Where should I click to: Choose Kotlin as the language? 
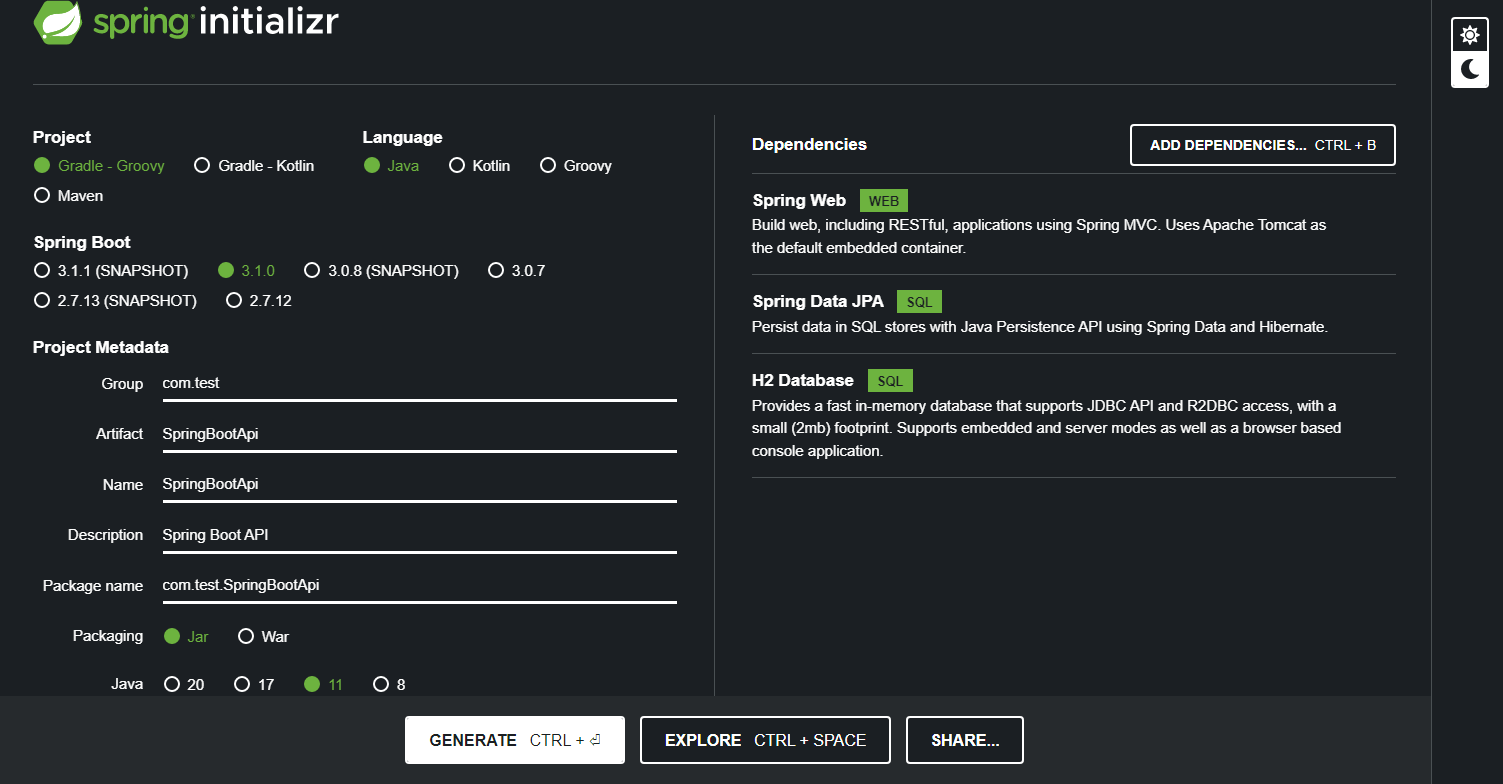pos(479,166)
